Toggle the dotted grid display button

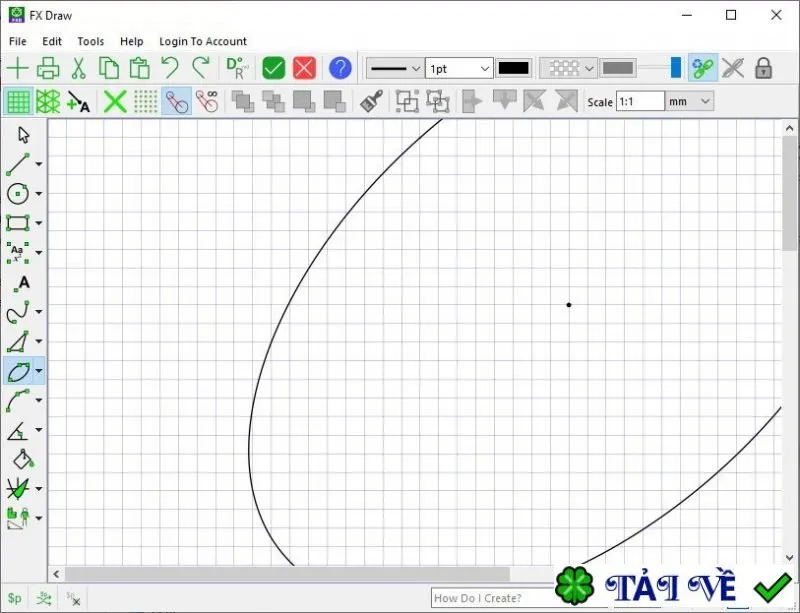pos(145,102)
